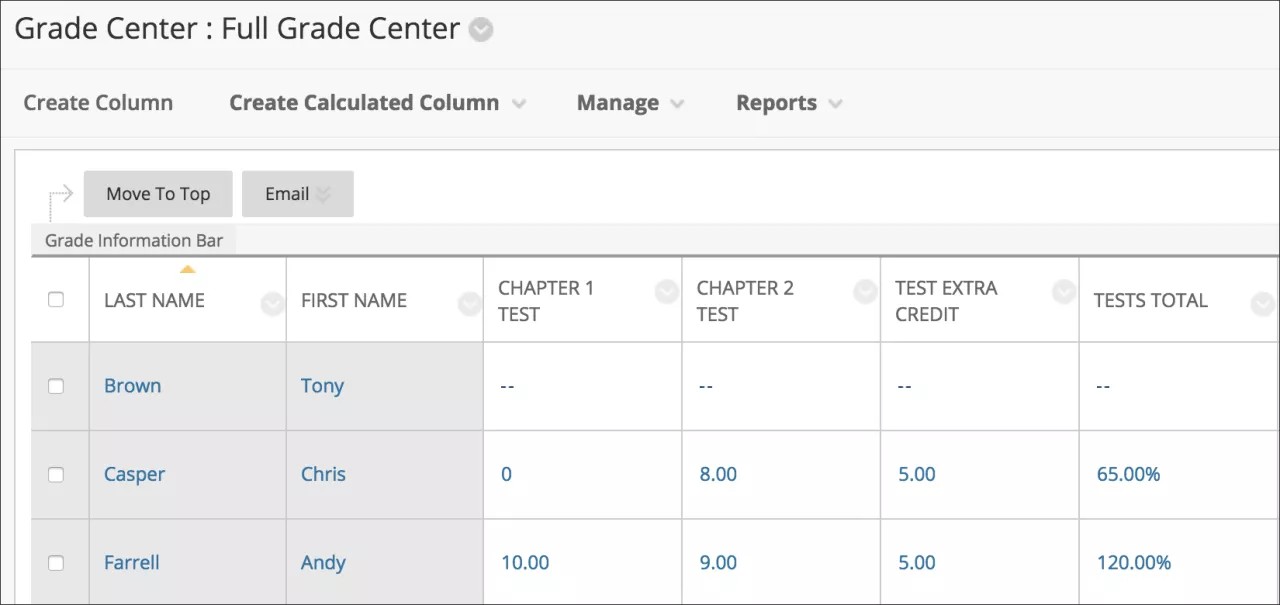Image resolution: width=1280 pixels, height=605 pixels.
Task: Select Create Column from the action bar
Action: click(98, 102)
